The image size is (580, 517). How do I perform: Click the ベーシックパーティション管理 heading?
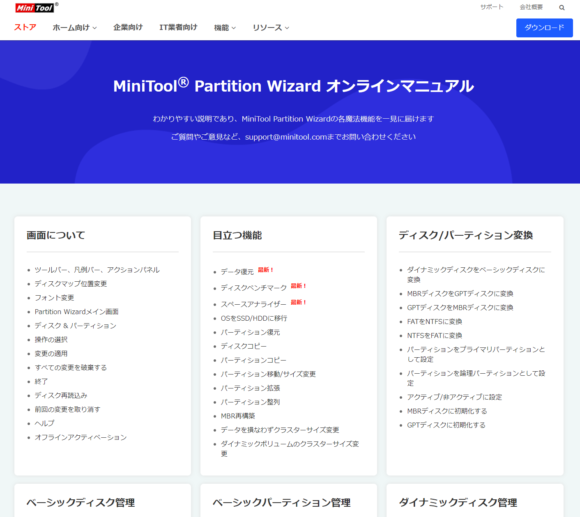281,503
